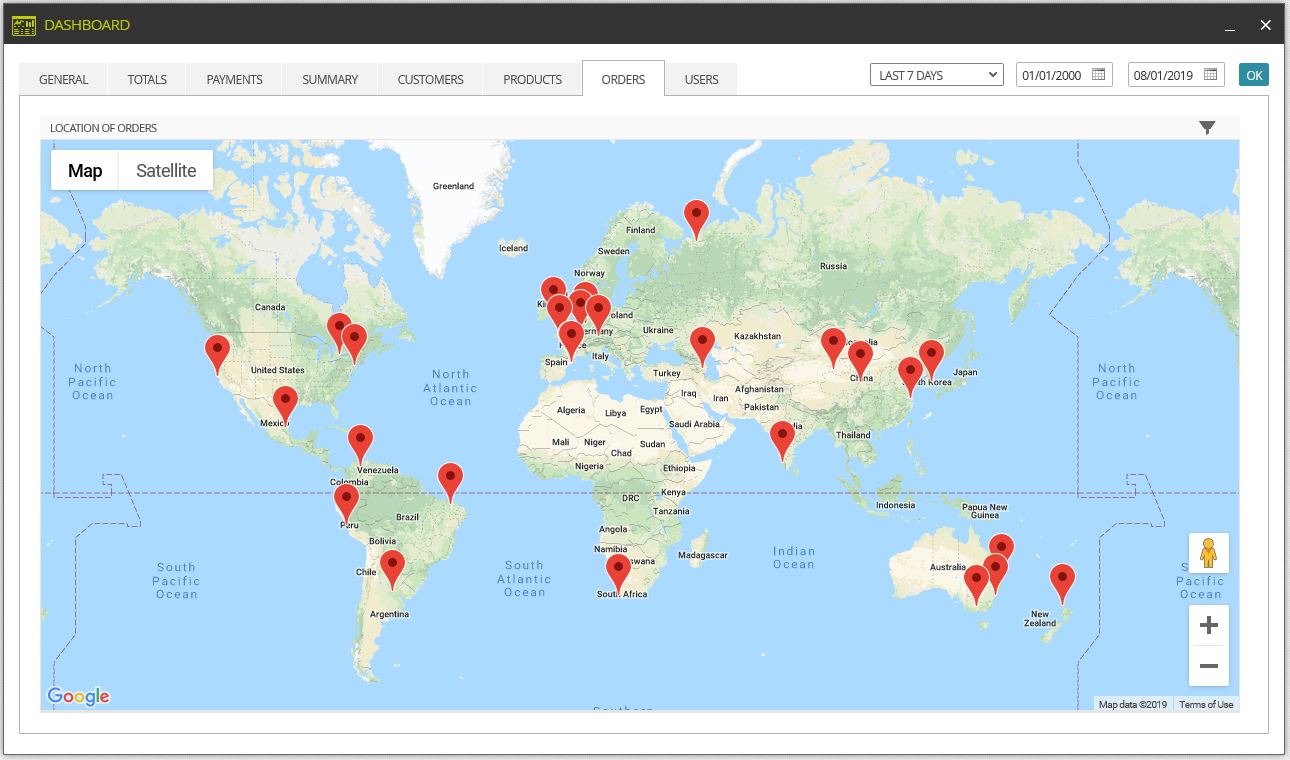Go to the Products tab

click(x=532, y=80)
